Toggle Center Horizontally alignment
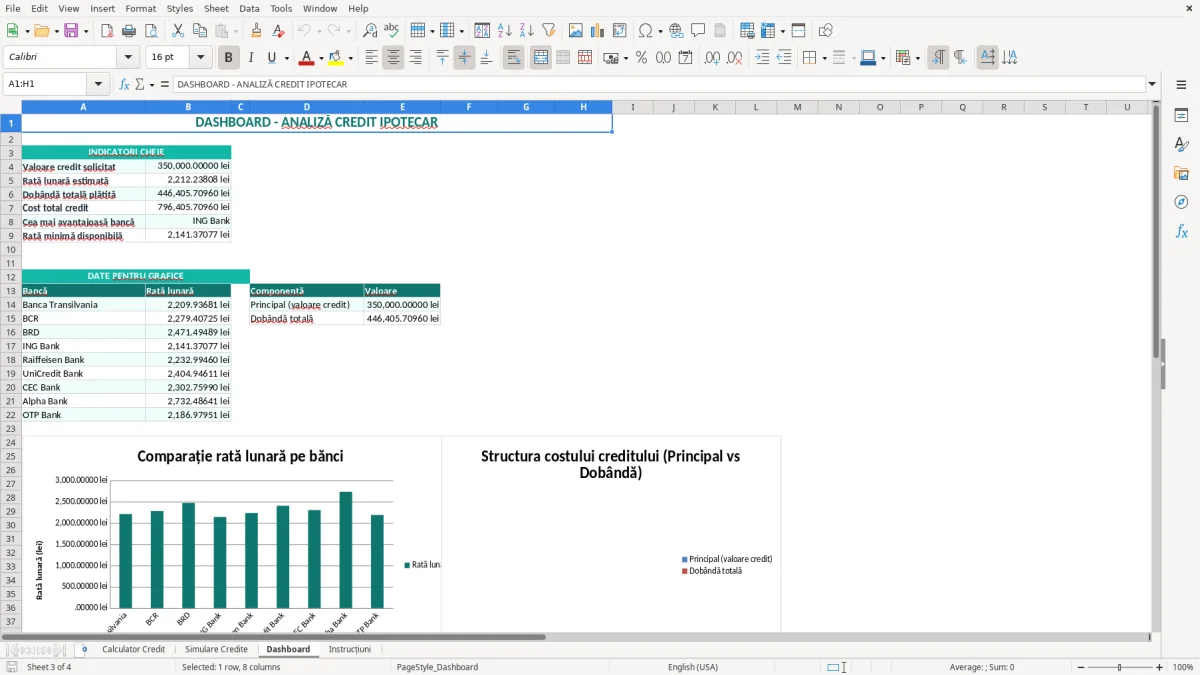Viewport: 1200px width, 675px height. pyautogui.click(x=394, y=58)
